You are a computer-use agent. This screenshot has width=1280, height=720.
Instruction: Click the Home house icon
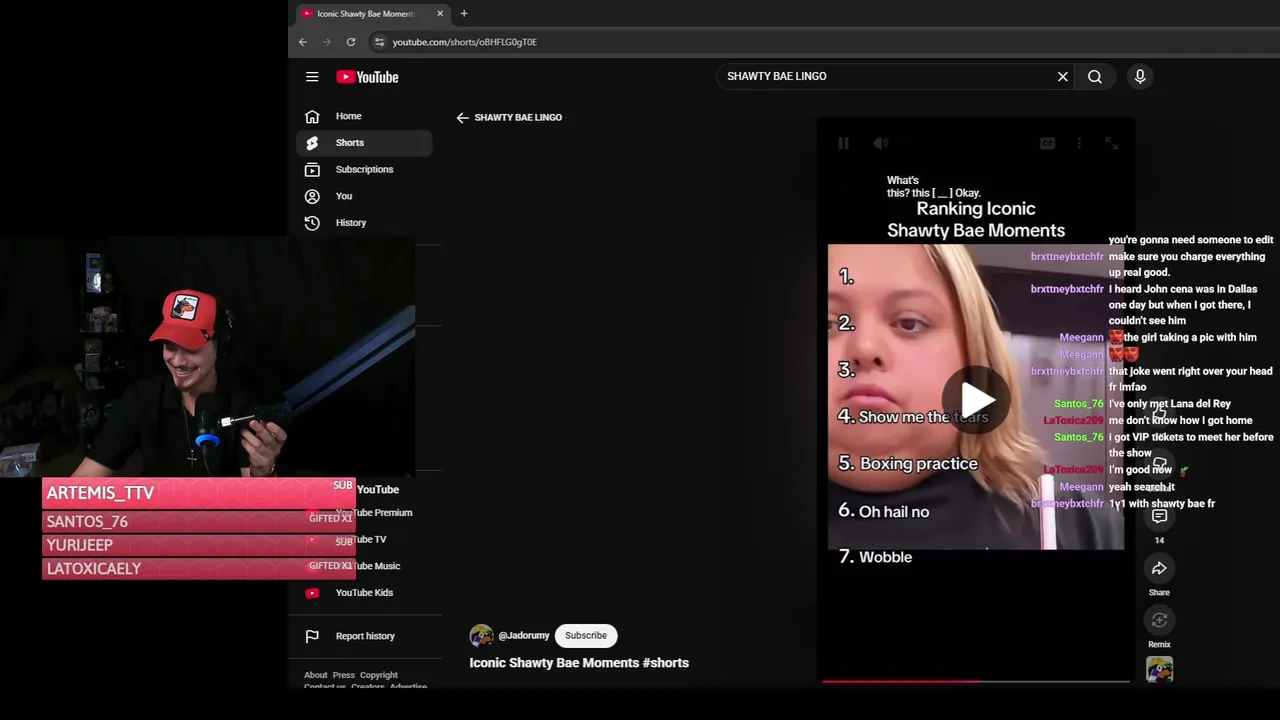[312, 116]
